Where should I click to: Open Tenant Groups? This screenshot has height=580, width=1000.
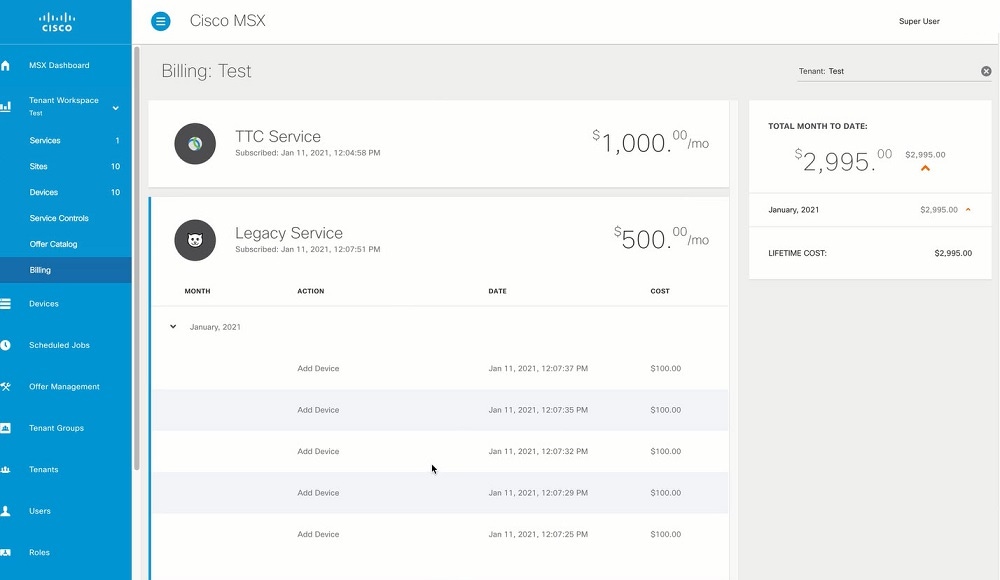[x=56, y=428]
